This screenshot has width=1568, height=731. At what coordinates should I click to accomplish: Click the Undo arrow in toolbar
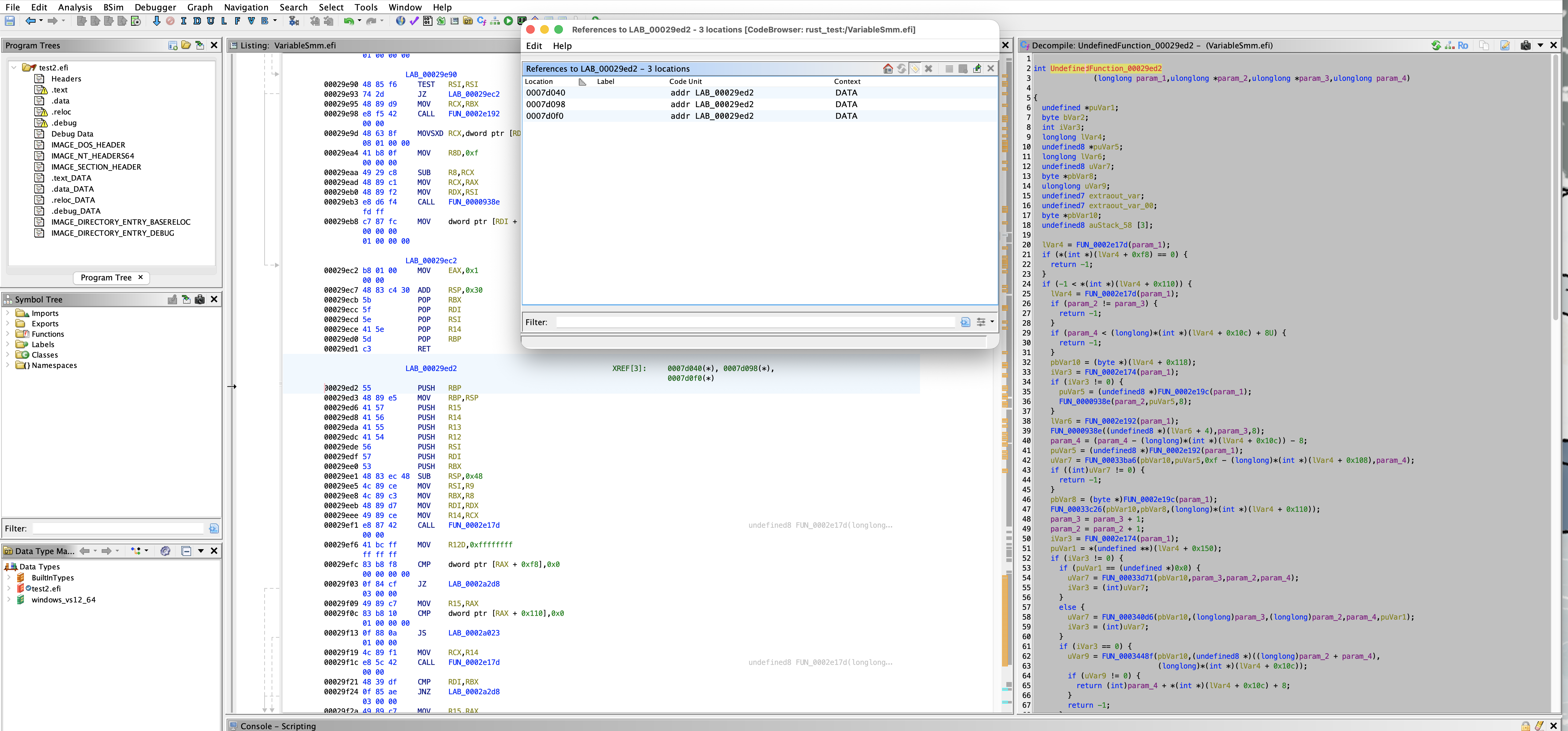[348, 21]
